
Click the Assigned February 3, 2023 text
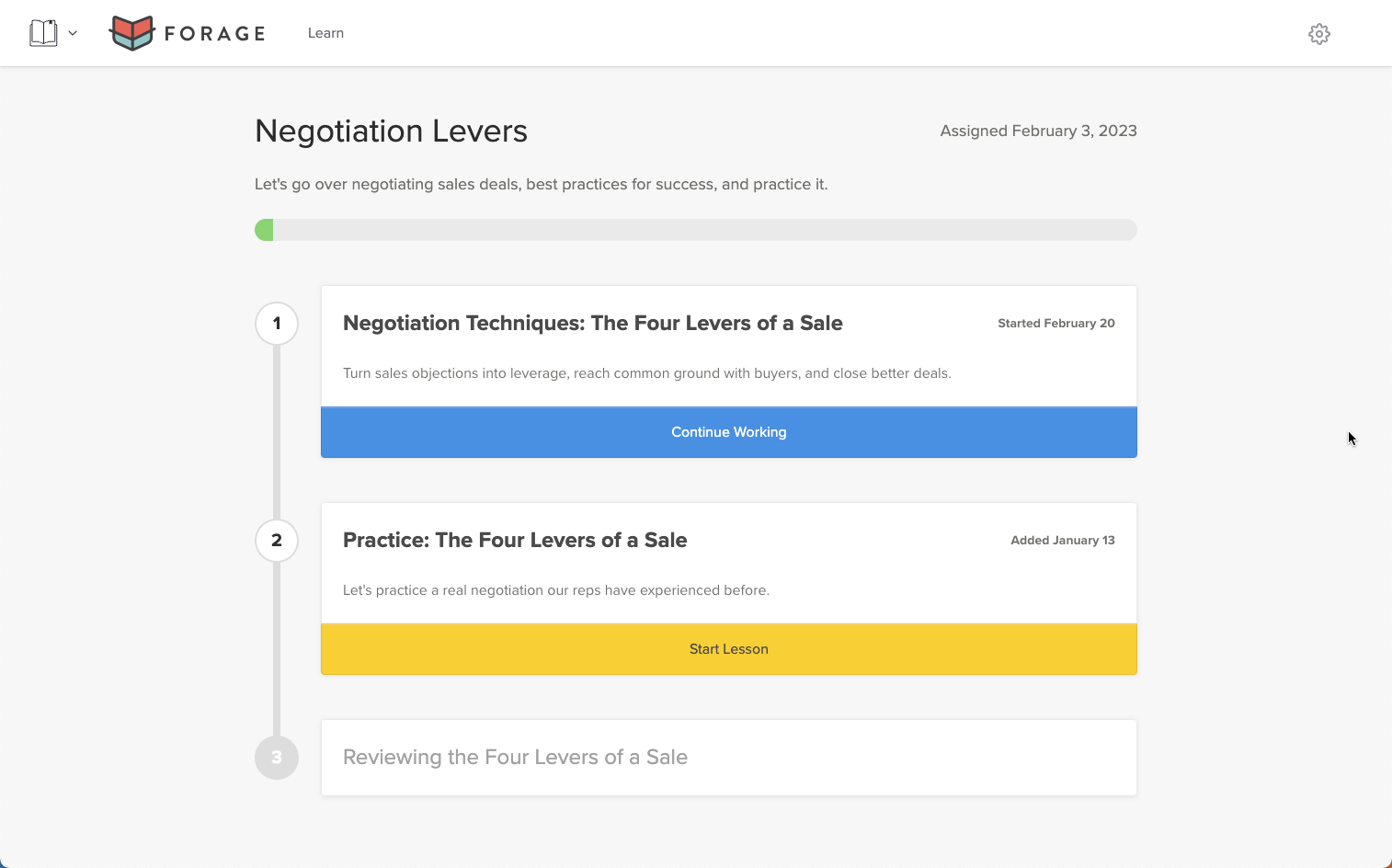click(x=1038, y=131)
